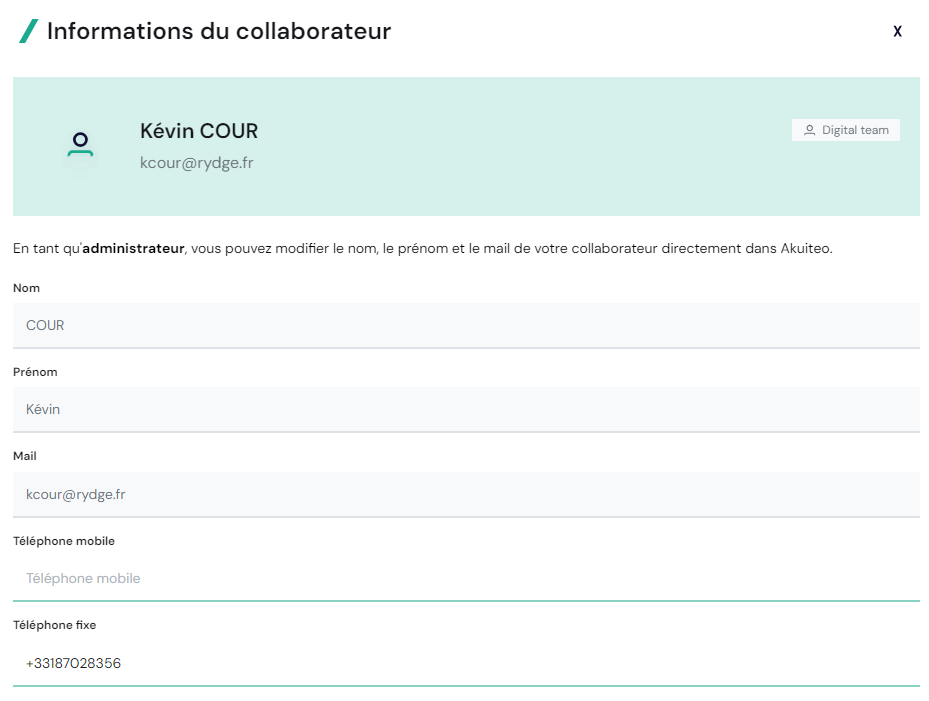Image resolution: width=929 pixels, height=701 pixels.
Task: Click the Prénom field label
Action: tap(35, 372)
